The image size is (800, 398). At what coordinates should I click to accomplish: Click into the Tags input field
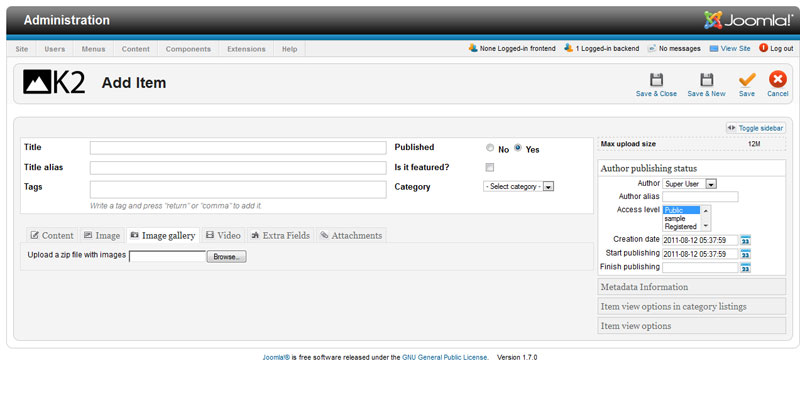point(238,190)
